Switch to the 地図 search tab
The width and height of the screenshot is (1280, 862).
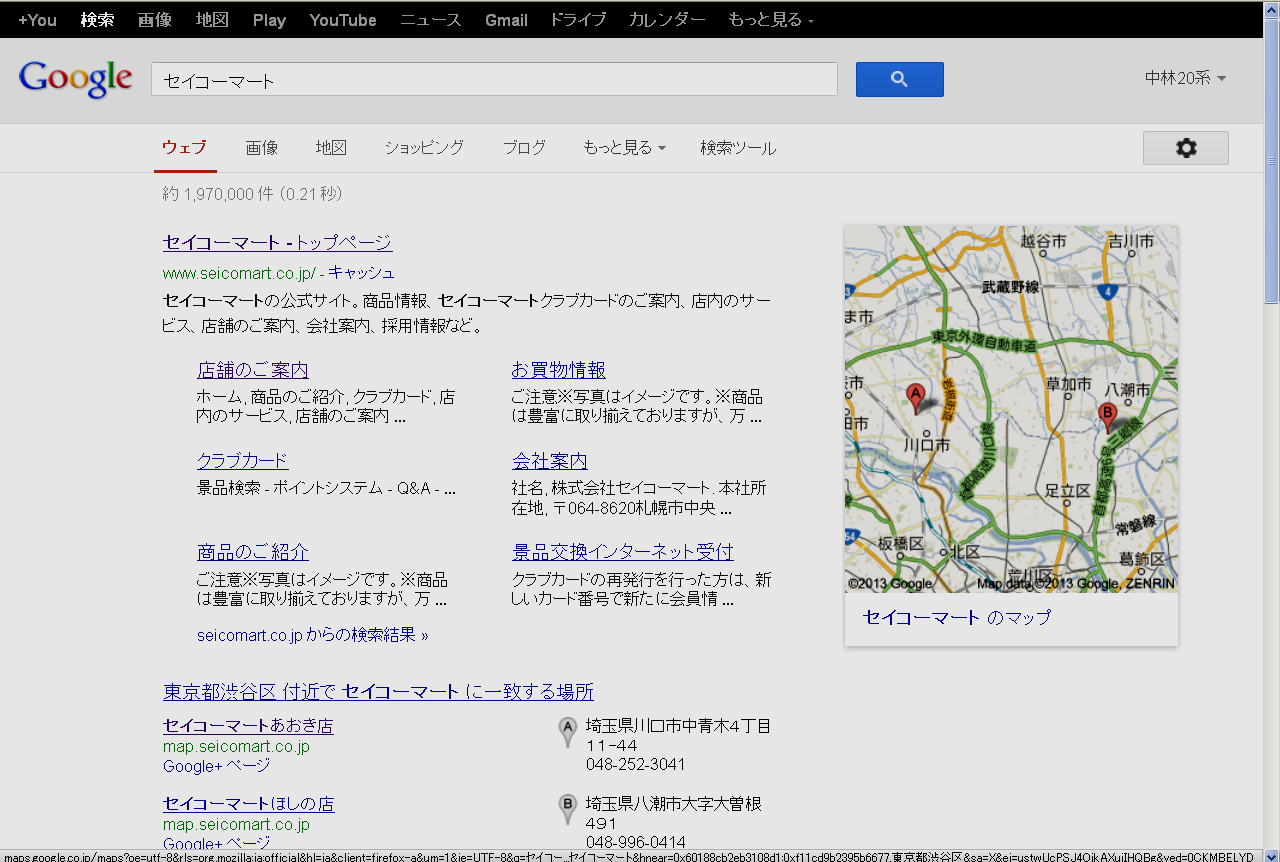[331, 148]
